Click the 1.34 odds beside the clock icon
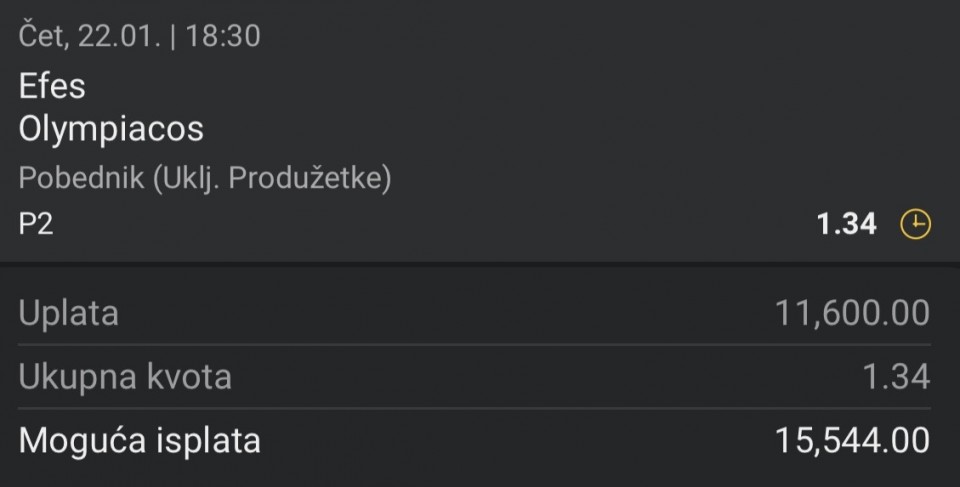Screen dimensions: 960x487 (846, 225)
